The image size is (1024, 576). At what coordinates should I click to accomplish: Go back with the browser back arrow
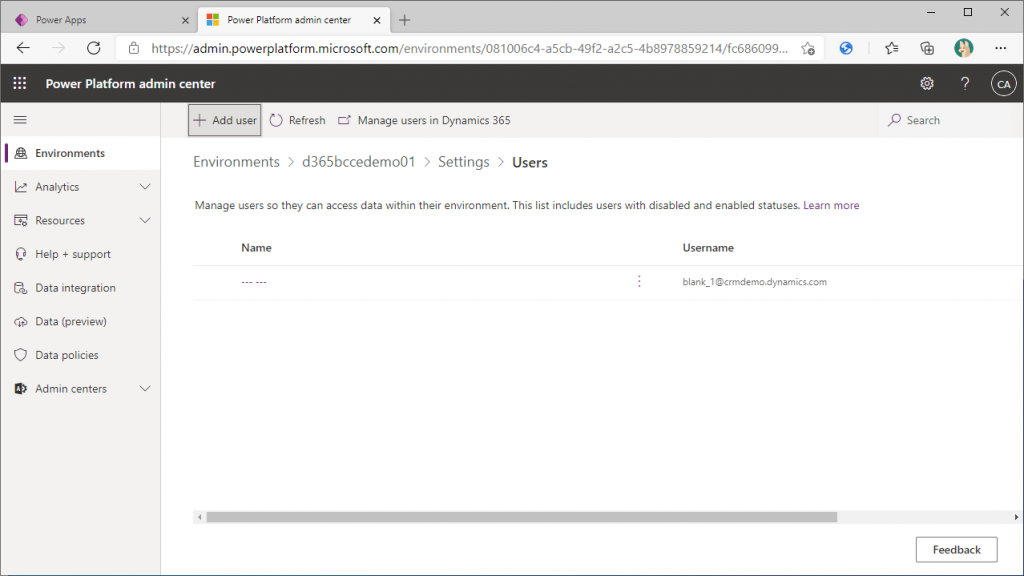pyautogui.click(x=24, y=48)
